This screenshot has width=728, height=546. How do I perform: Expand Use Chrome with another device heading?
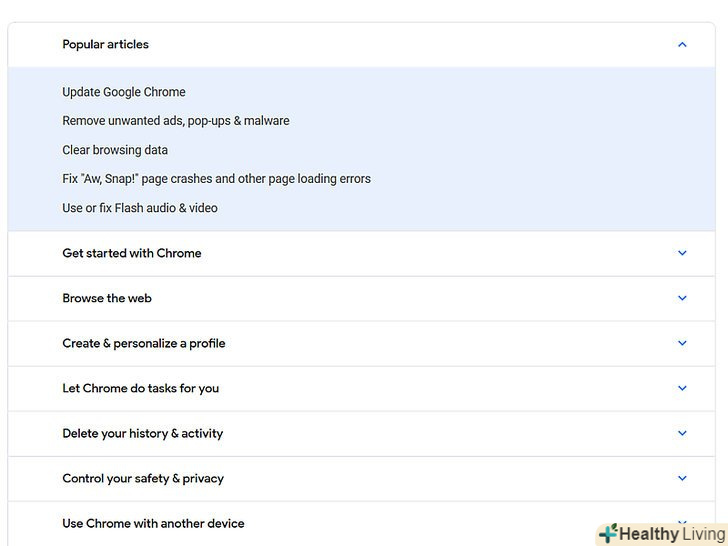[153, 523]
